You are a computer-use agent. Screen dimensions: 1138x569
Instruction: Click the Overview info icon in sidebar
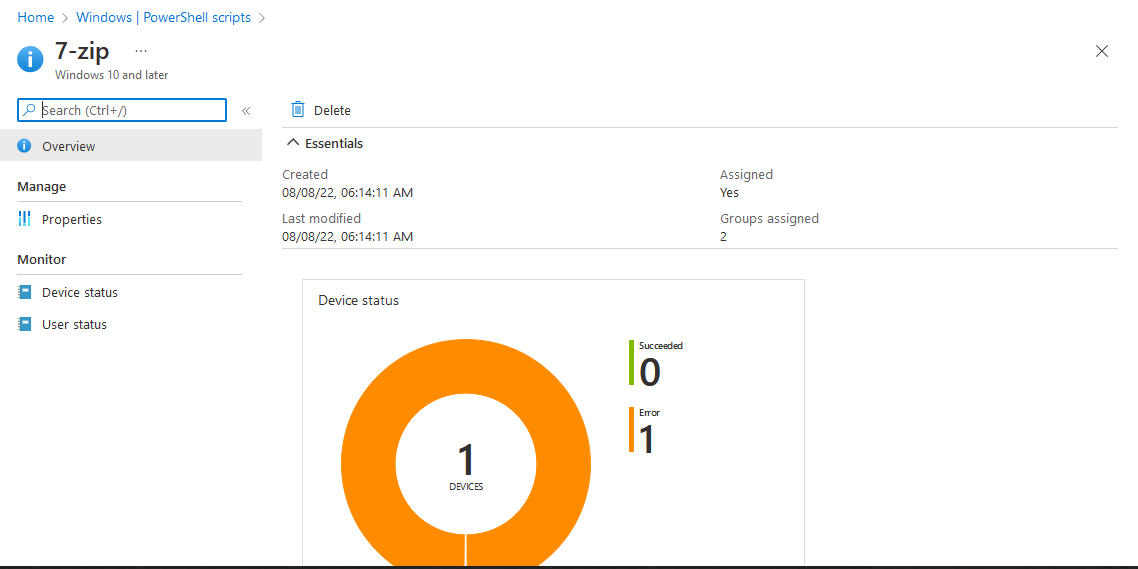coord(25,146)
